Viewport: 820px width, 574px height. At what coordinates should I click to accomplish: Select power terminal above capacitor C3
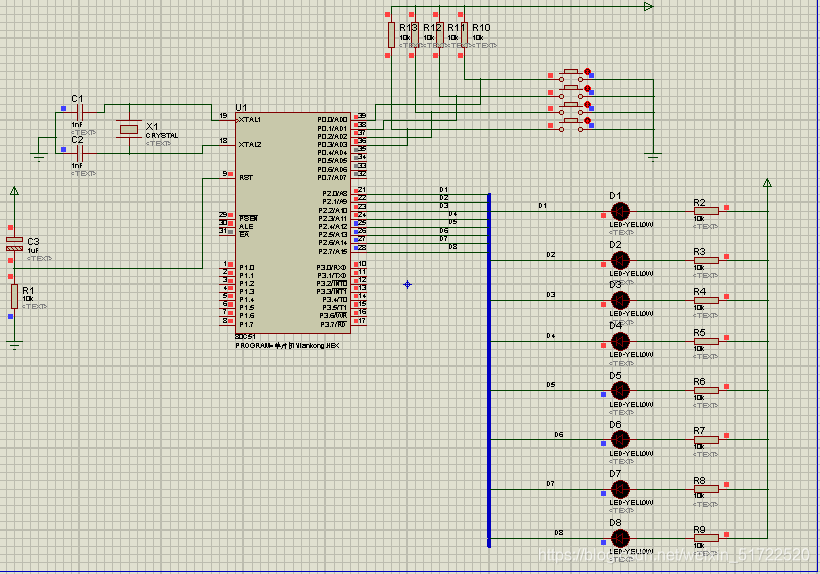(14, 191)
